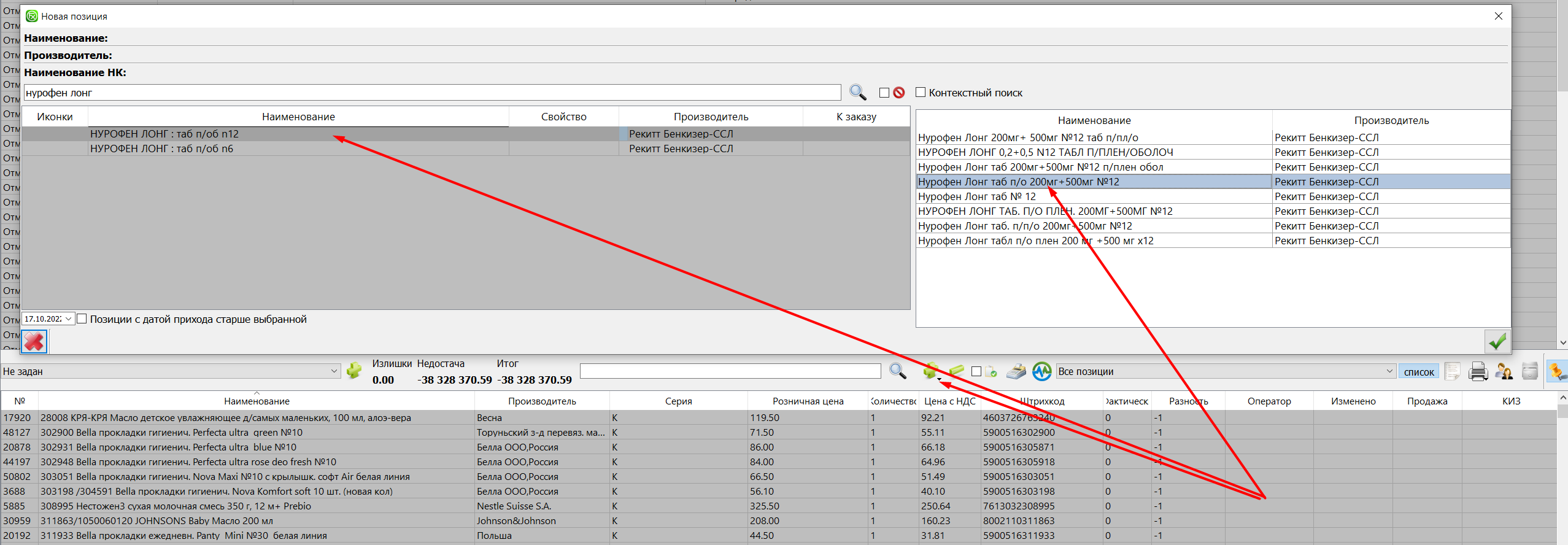Image resolution: width=1568 pixels, height=545 pixels.
Task: Click the КИЗ column header
Action: coord(1511,401)
